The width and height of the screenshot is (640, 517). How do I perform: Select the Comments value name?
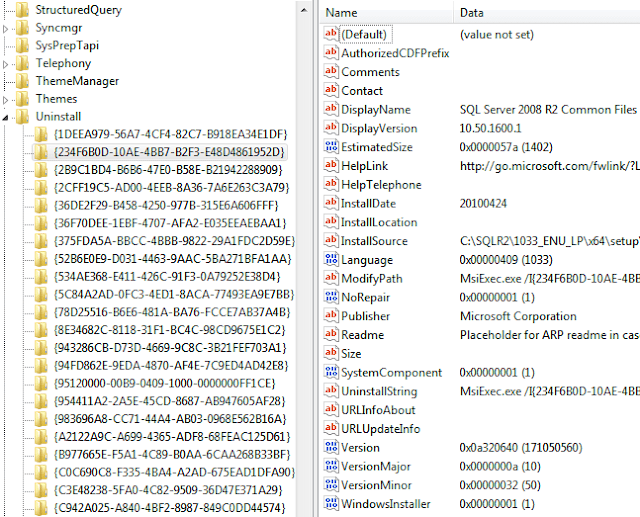(371, 72)
